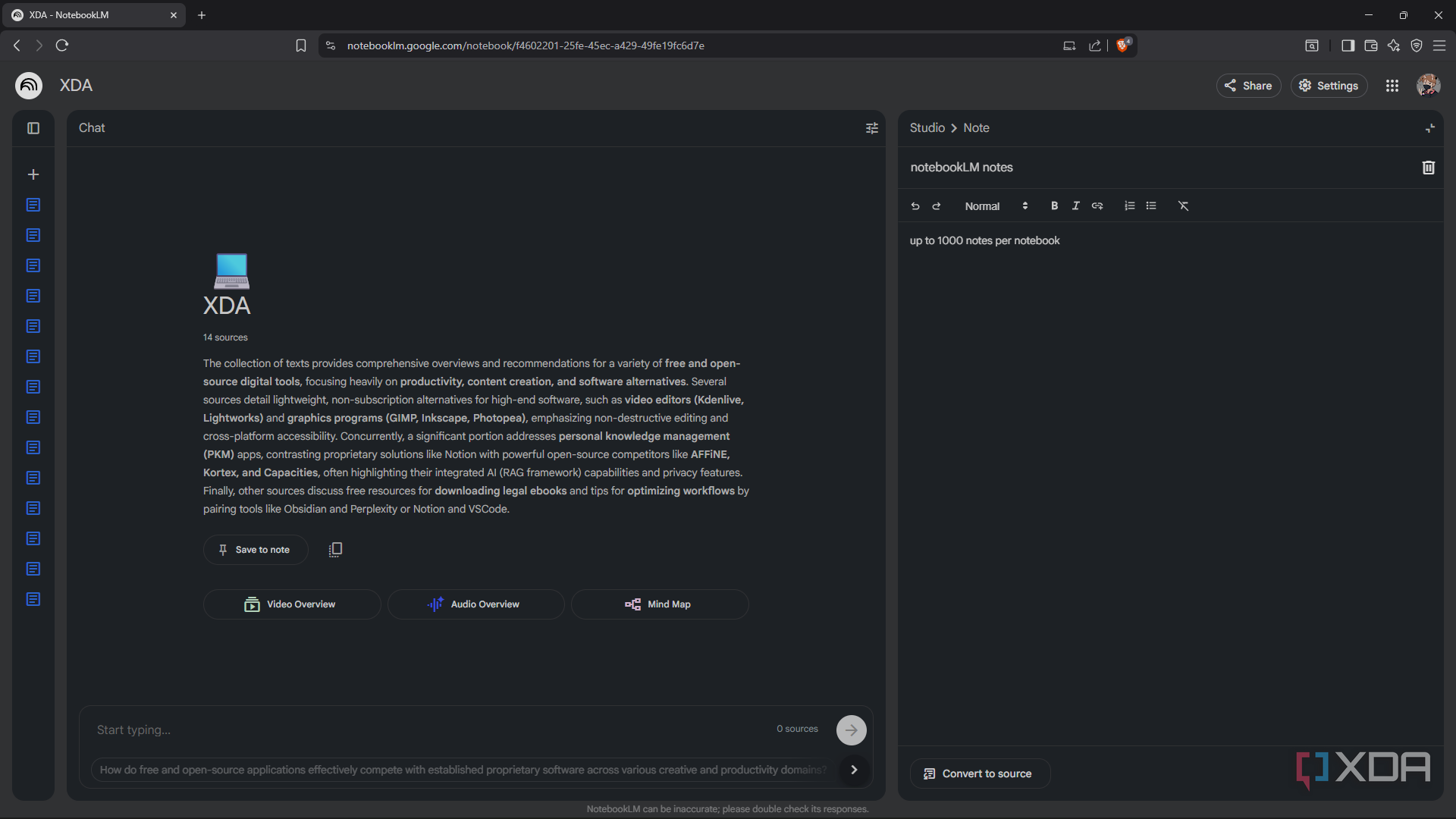Open Brave VPN icon

click(1416, 45)
